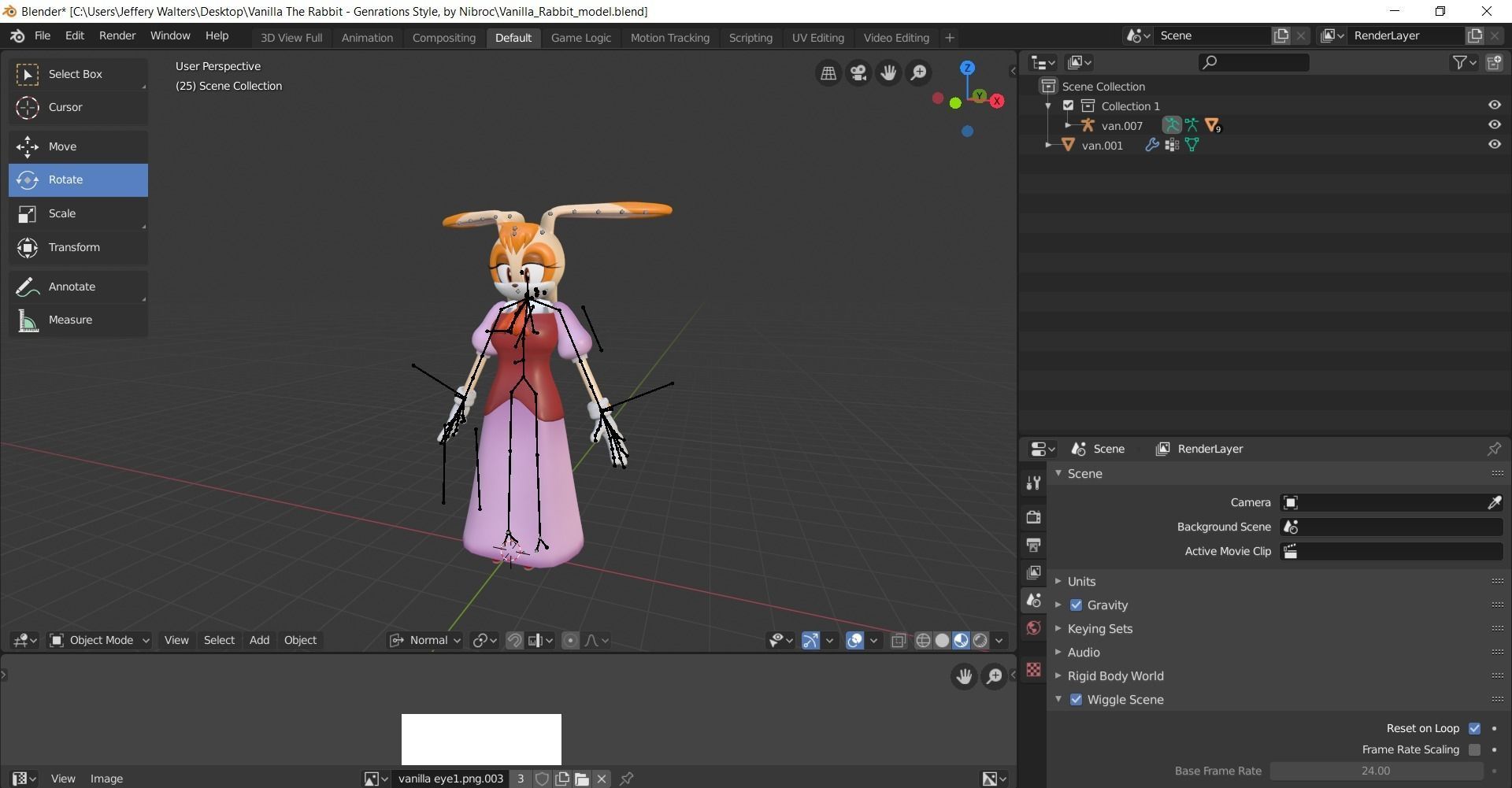Screen dimensions: 1512x788
Task: Open viewport shading options dropdown
Action: [999, 641]
